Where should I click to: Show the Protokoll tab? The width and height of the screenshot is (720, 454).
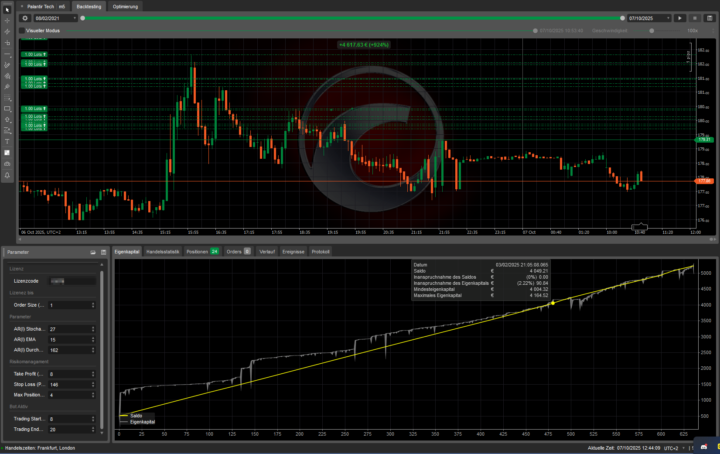click(x=321, y=252)
